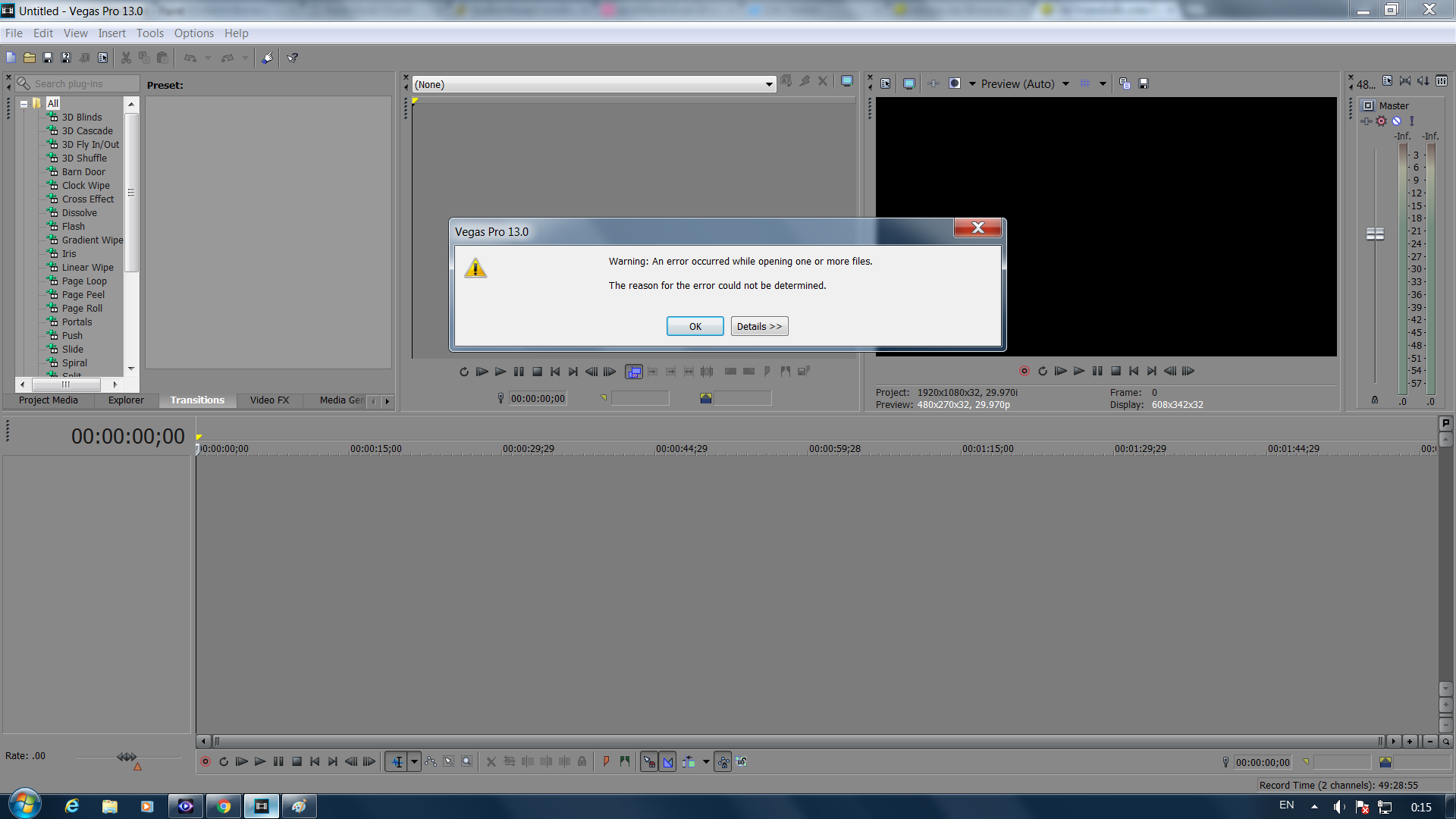Image resolution: width=1456 pixels, height=819 pixels.
Task: Select the Envelope edit tool icon
Action: pyautogui.click(x=431, y=761)
